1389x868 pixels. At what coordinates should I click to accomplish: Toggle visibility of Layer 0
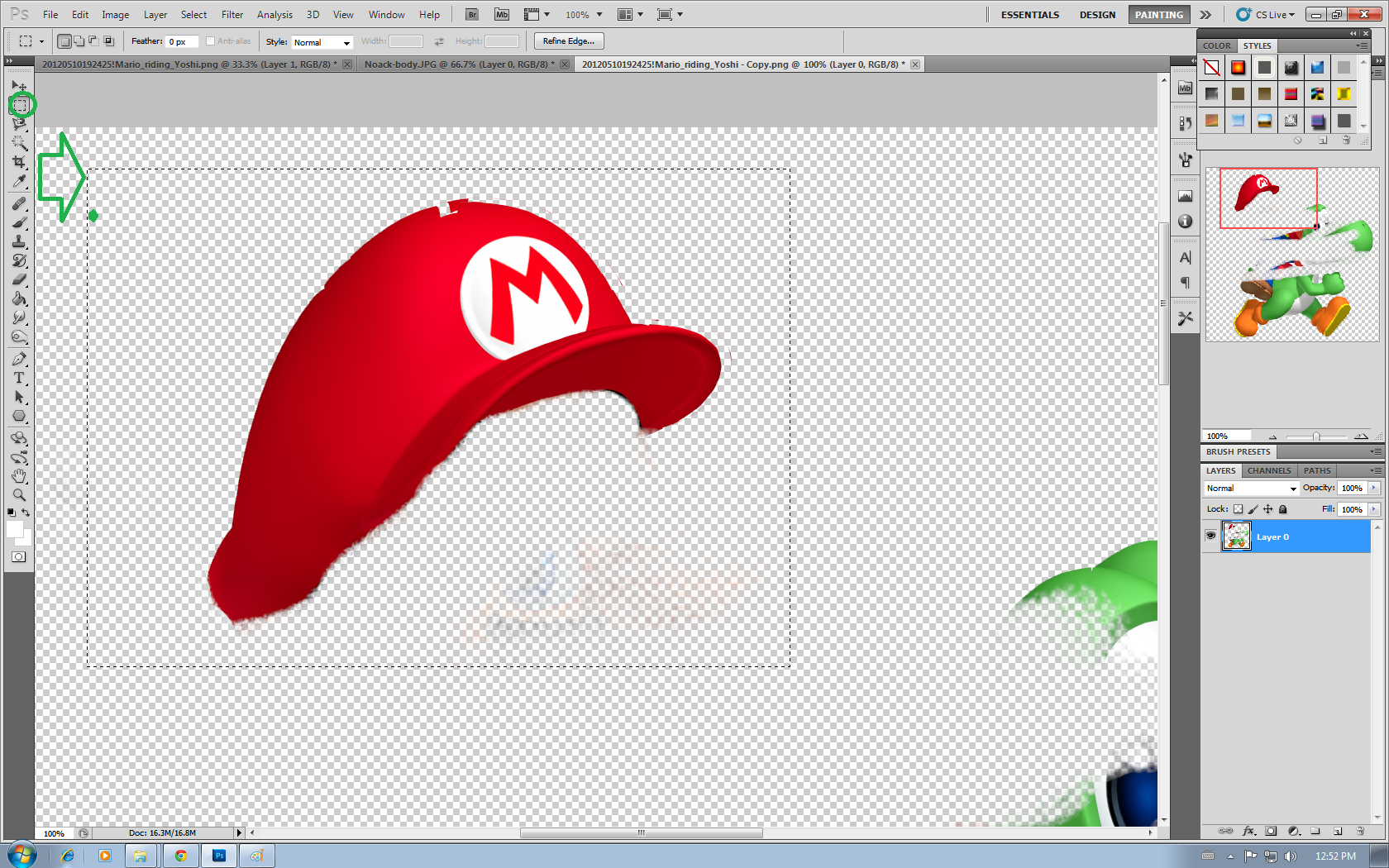(x=1210, y=537)
